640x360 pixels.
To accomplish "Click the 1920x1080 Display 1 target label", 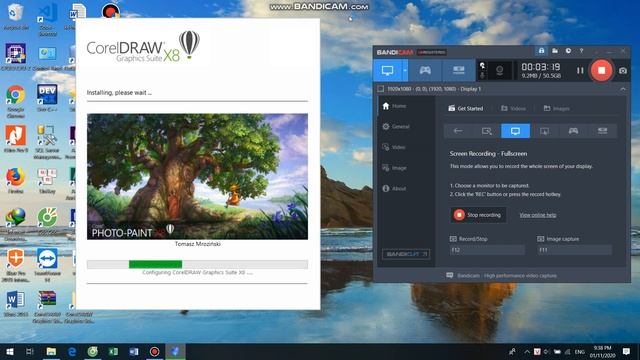I will pyautogui.click(x=434, y=89).
